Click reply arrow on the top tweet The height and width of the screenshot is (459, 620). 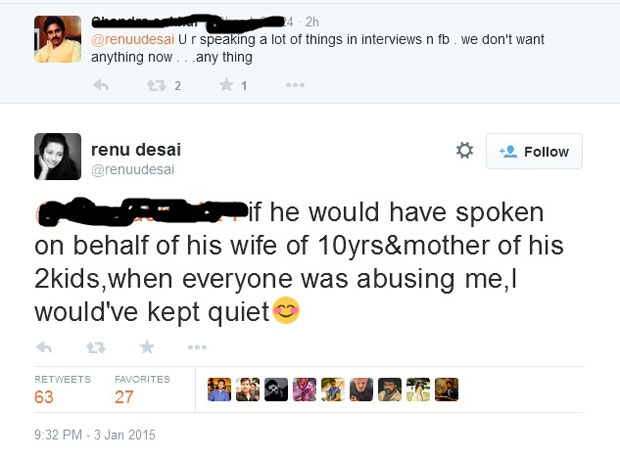coord(100,86)
